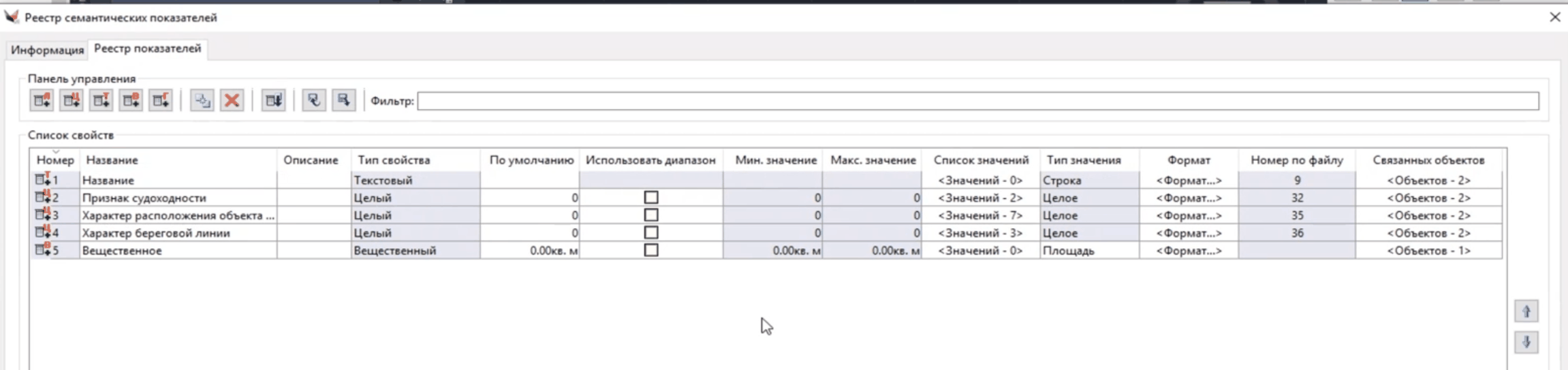Sort the list by the Номер column header

click(54, 160)
